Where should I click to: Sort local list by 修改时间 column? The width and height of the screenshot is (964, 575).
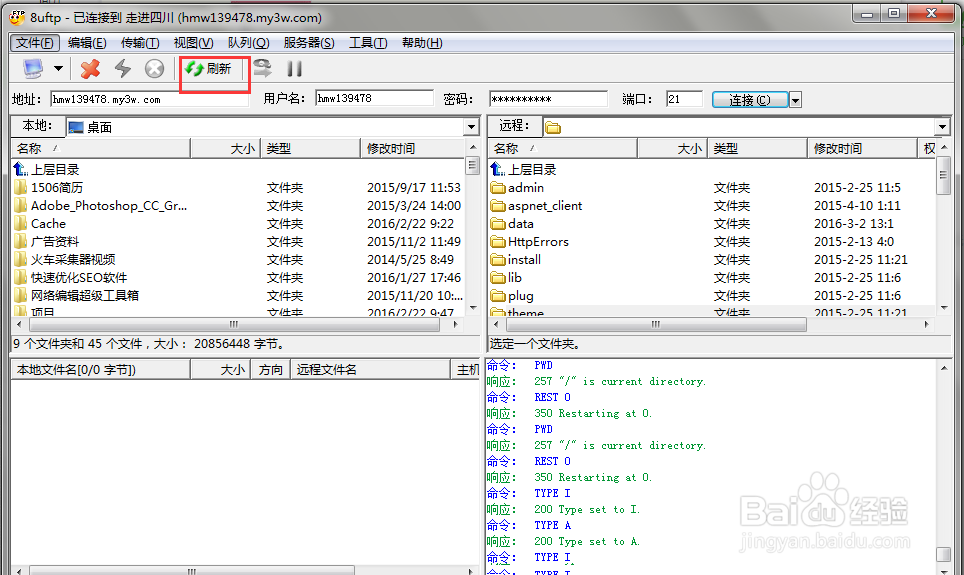click(x=413, y=148)
